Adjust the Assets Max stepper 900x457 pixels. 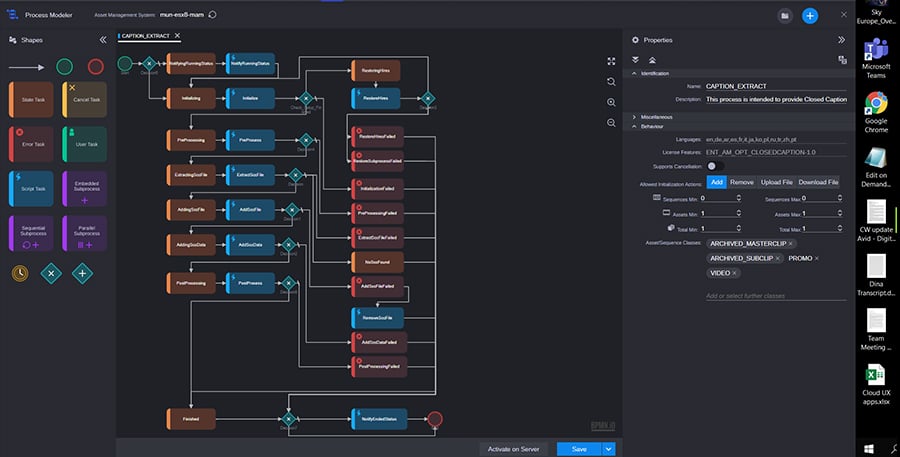839,214
